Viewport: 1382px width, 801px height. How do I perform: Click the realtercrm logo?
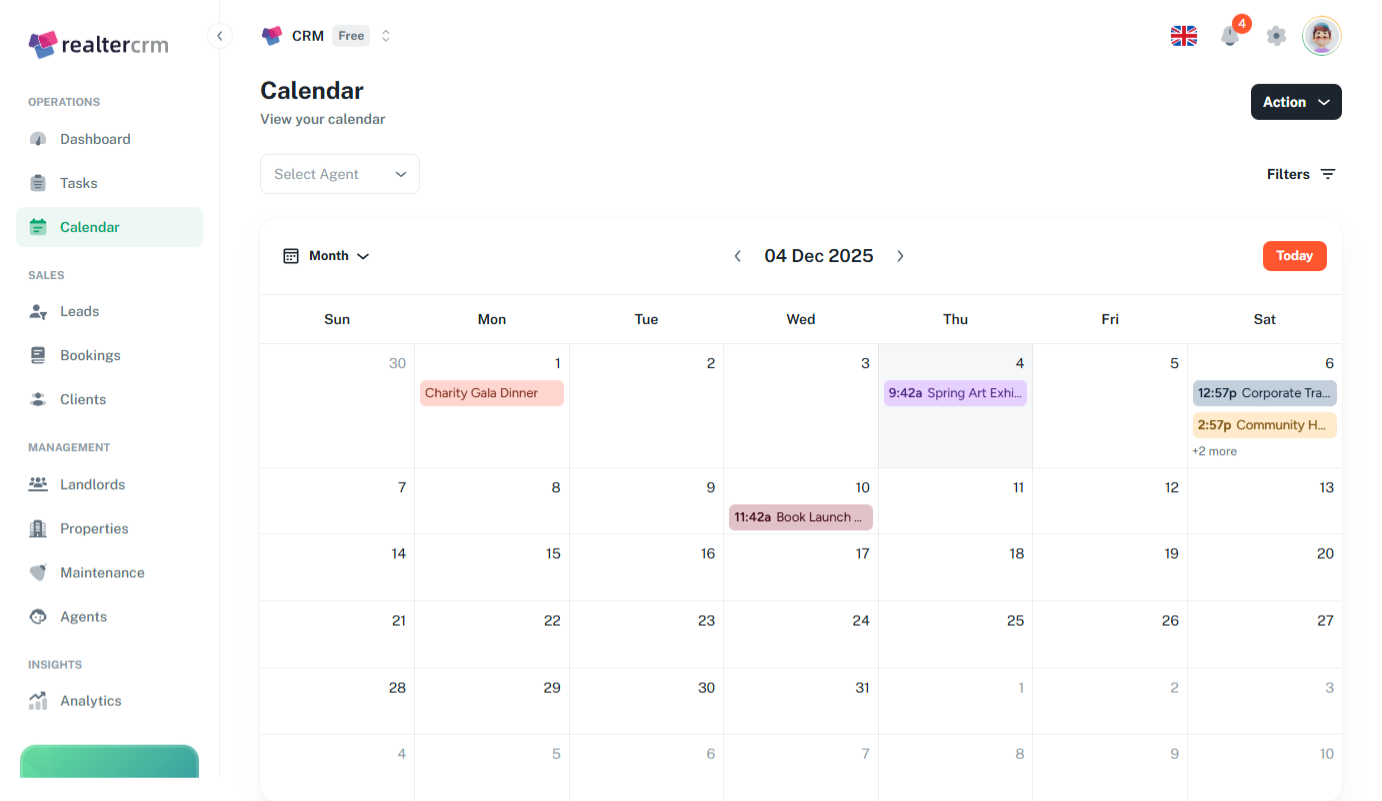(98, 44)
